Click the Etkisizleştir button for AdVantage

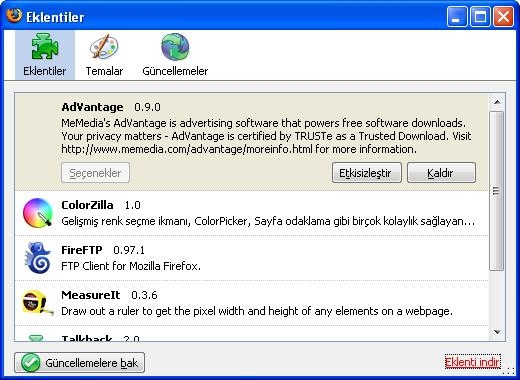(x=367, y=173)
